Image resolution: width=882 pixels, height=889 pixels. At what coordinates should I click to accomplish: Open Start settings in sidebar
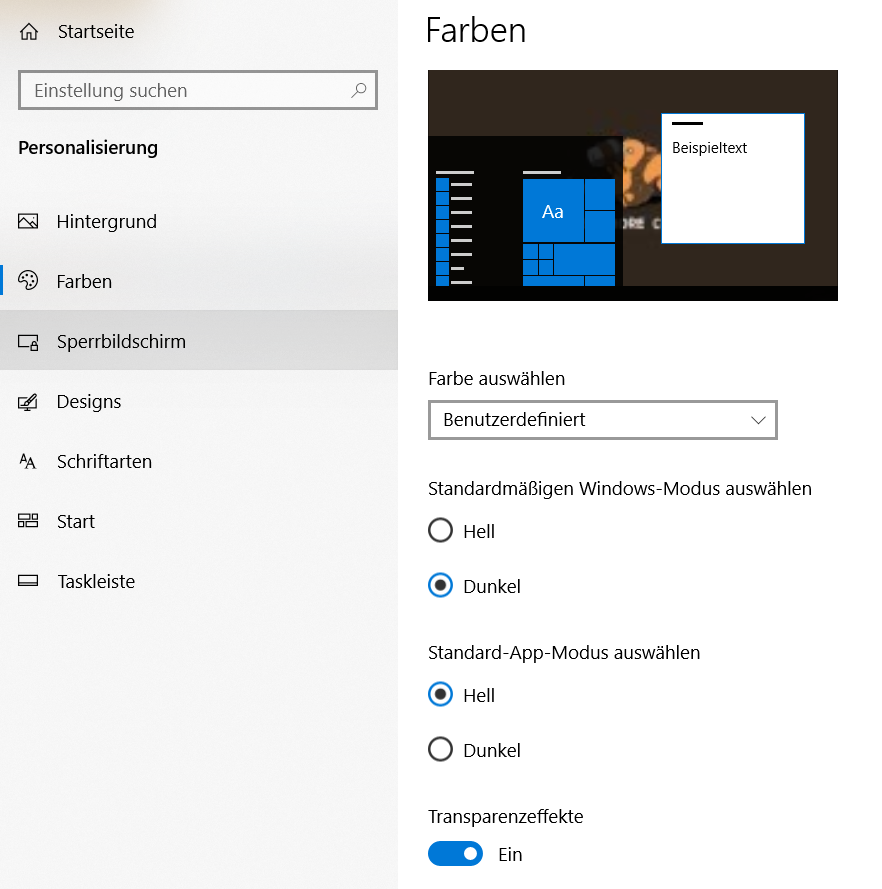[199, 522]
